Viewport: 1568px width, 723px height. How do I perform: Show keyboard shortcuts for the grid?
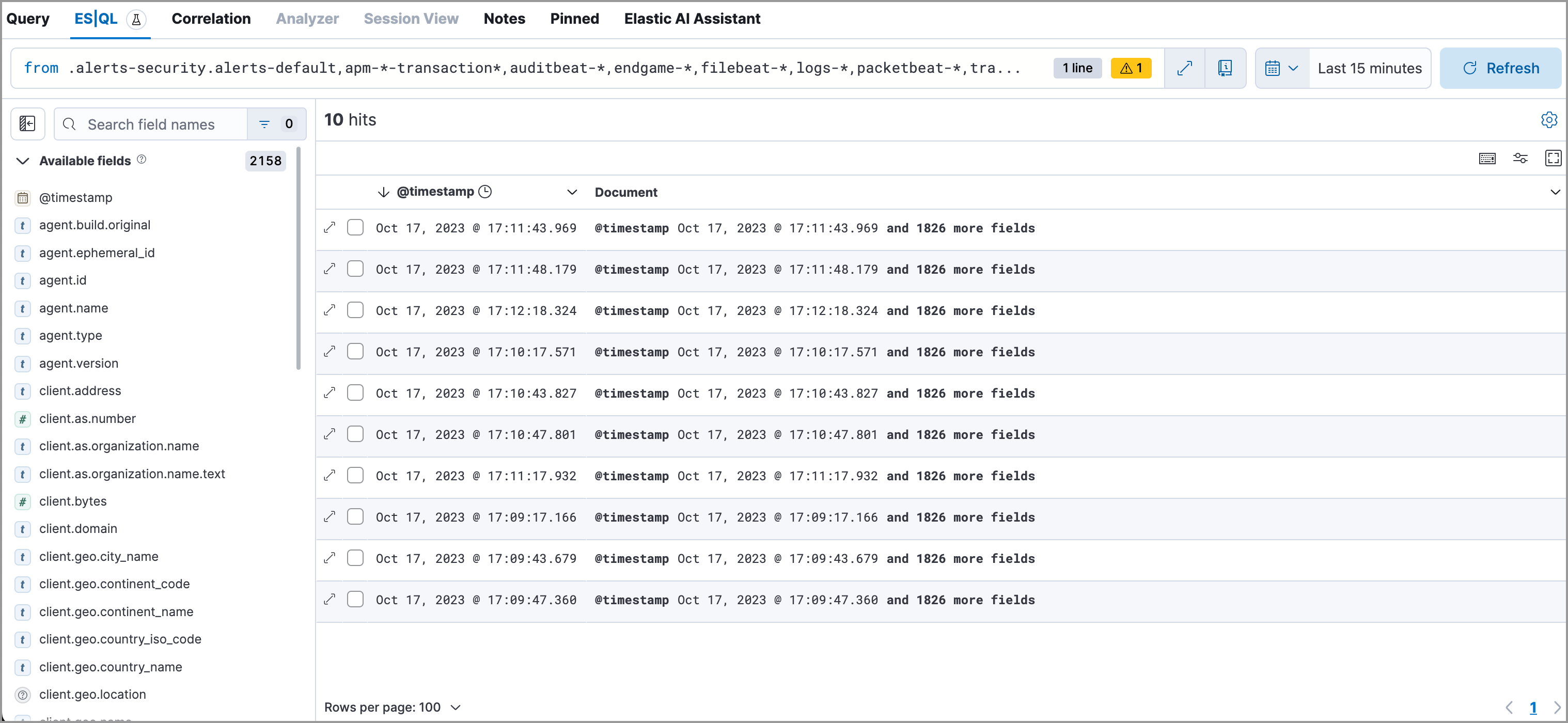coord(1487,158)
